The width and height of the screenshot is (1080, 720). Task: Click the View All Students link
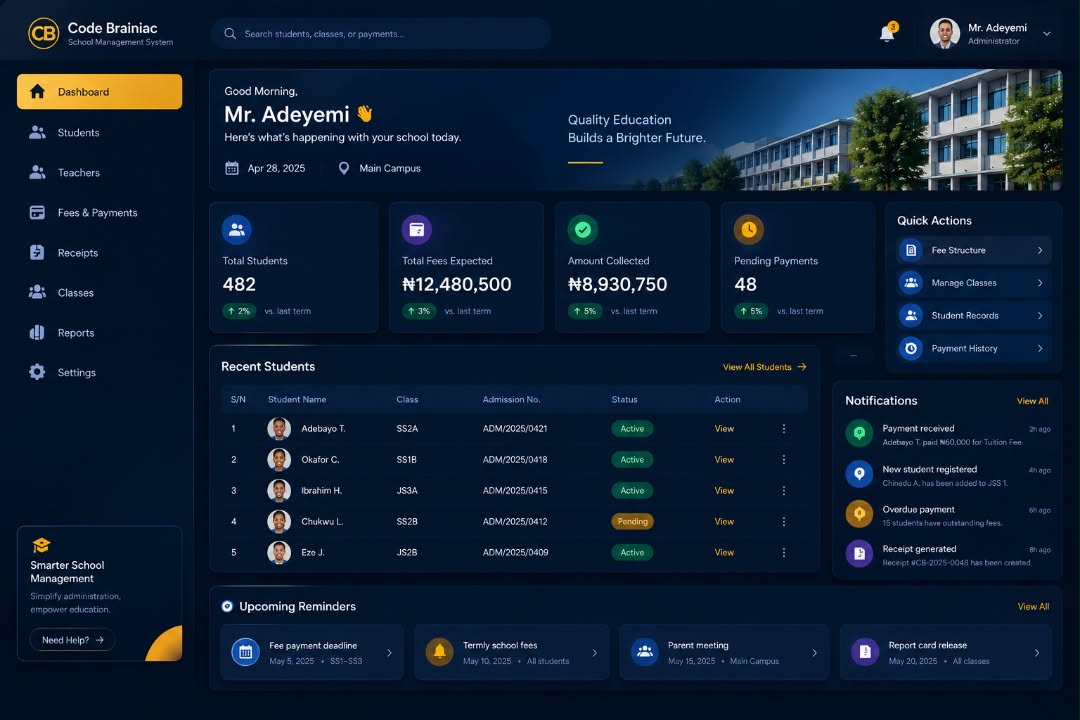765,367
